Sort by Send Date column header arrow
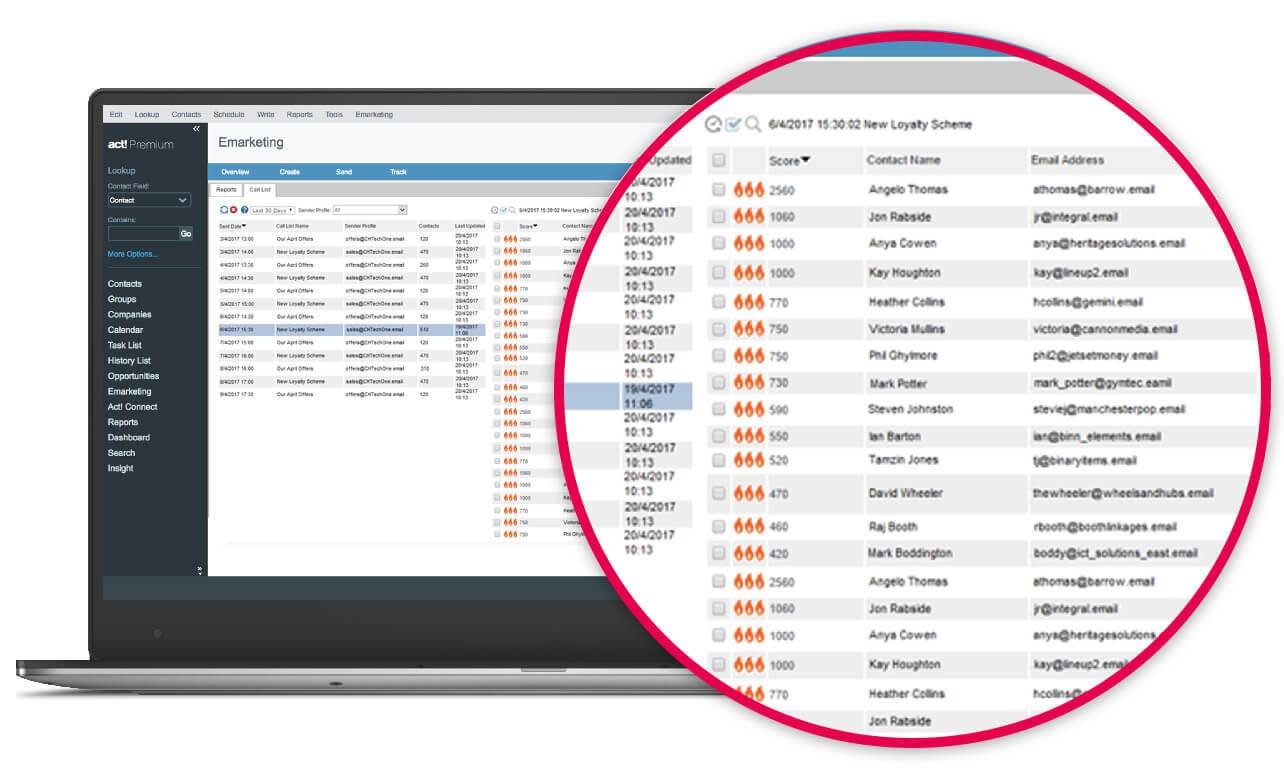The height and width of the screenshot is (775, 1284). 244,226
